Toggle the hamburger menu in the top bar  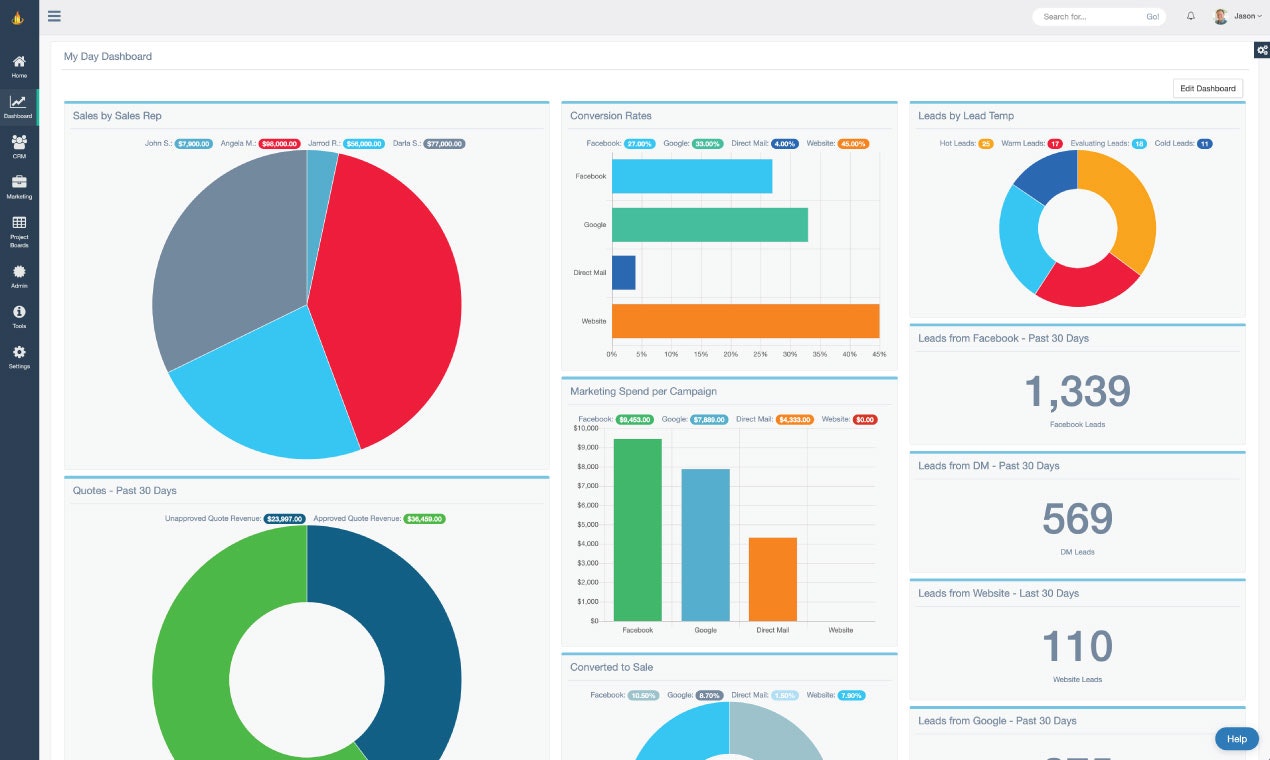(x=54, y=16)
